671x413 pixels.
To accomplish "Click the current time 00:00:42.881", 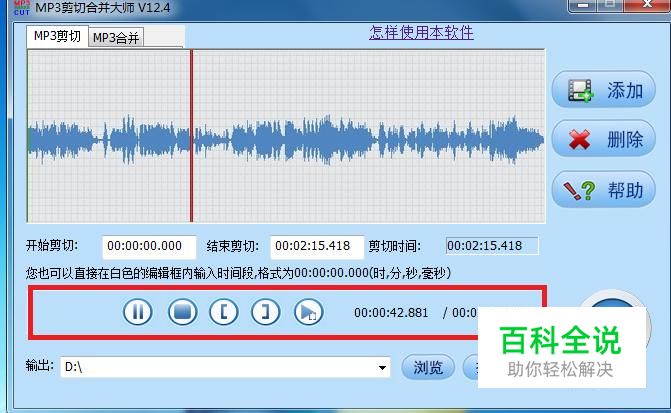I will [x=391, y=313].
